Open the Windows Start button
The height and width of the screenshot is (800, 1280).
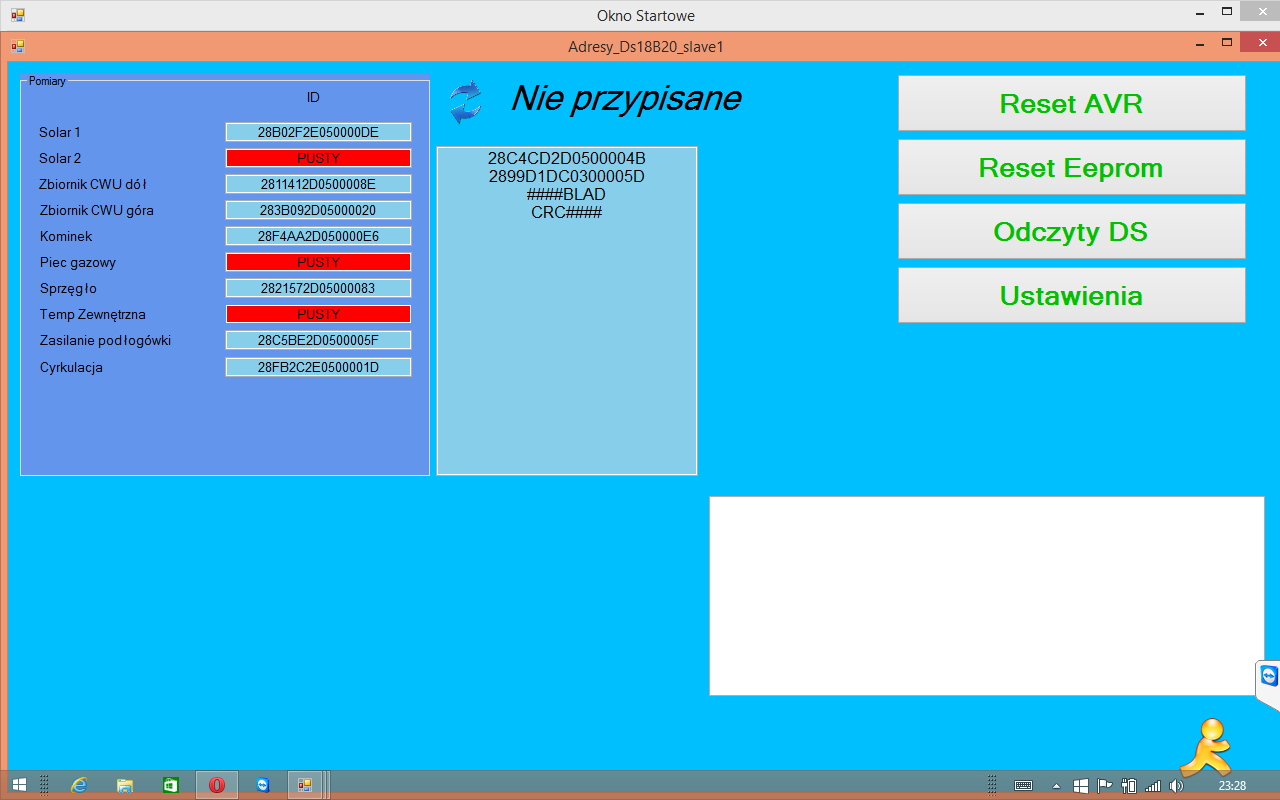click(x=19, y=785)
